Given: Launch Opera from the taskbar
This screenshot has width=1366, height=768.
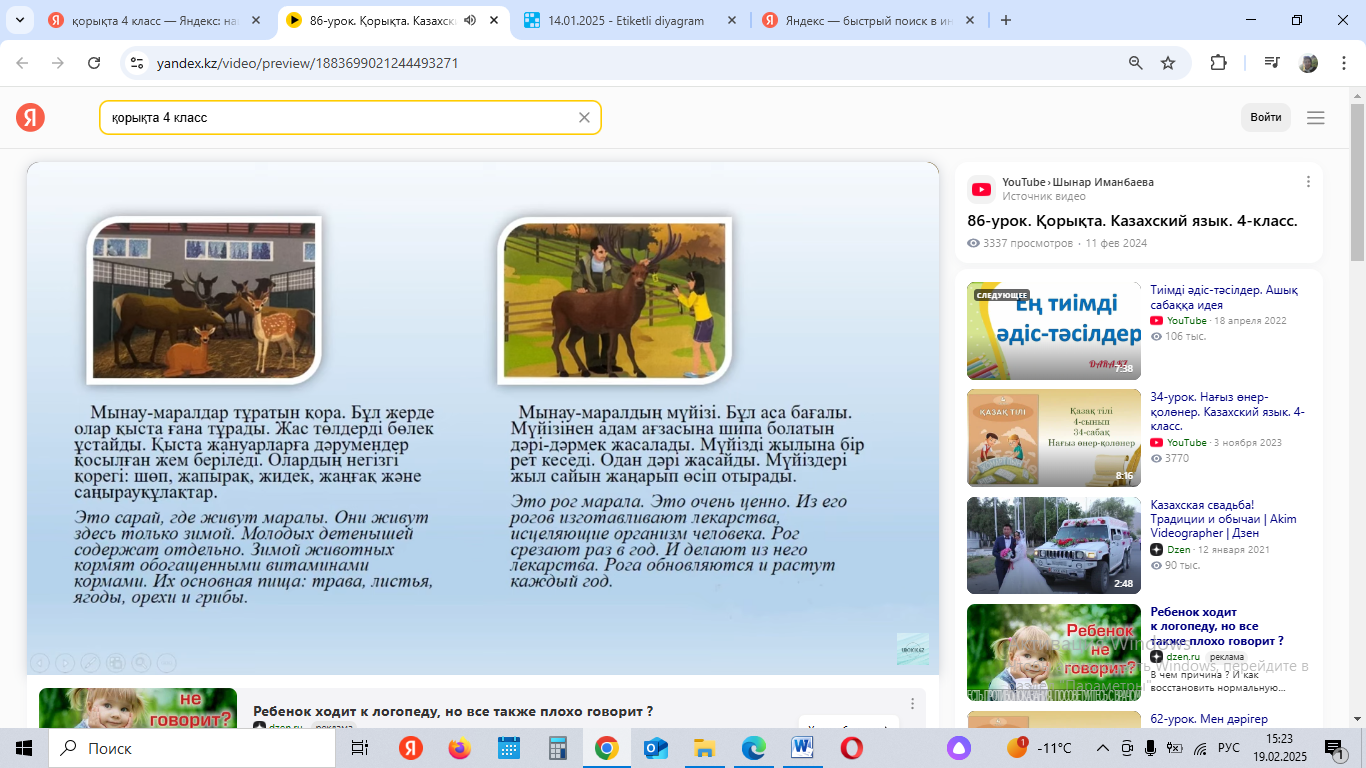Looking at the screenshot, I should [852, 748].
